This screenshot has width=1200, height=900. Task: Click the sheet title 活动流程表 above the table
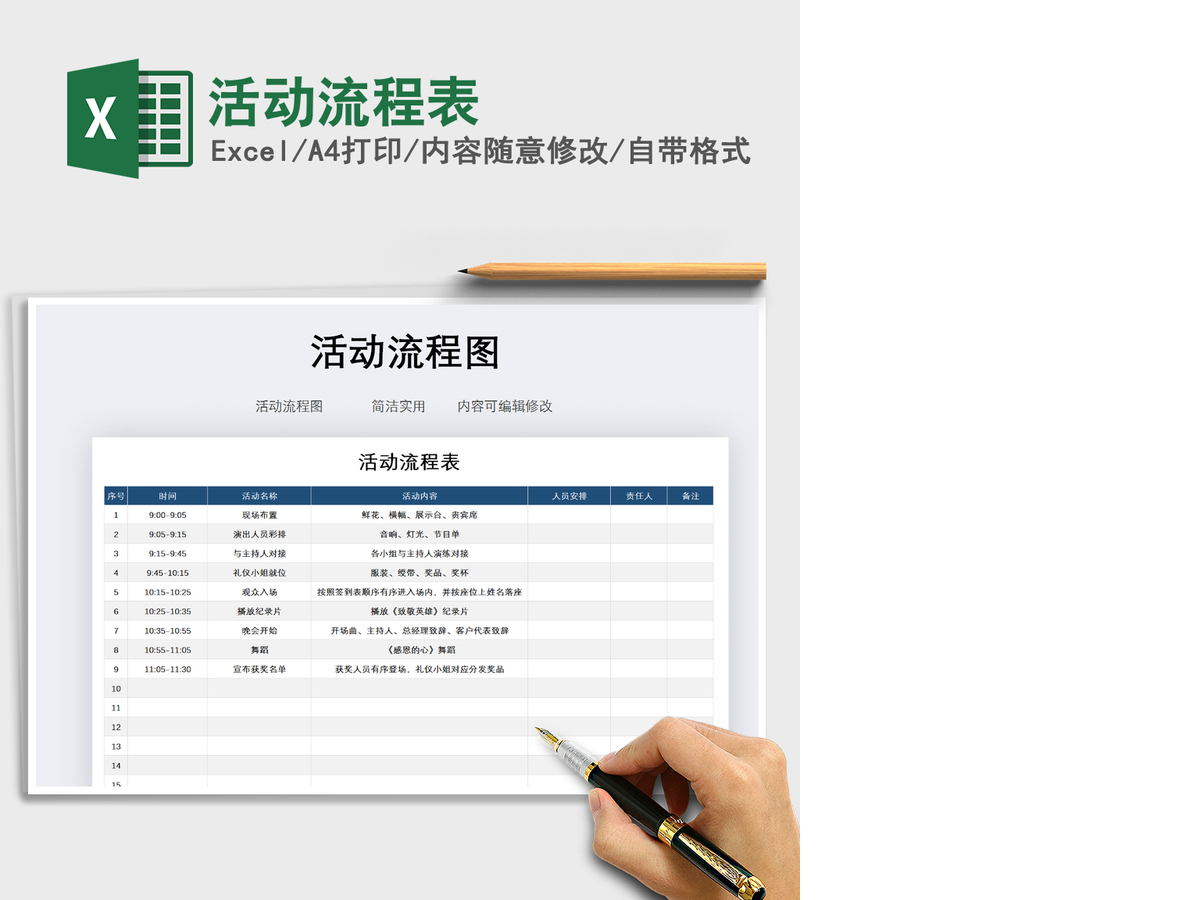(x=409, y=462)
